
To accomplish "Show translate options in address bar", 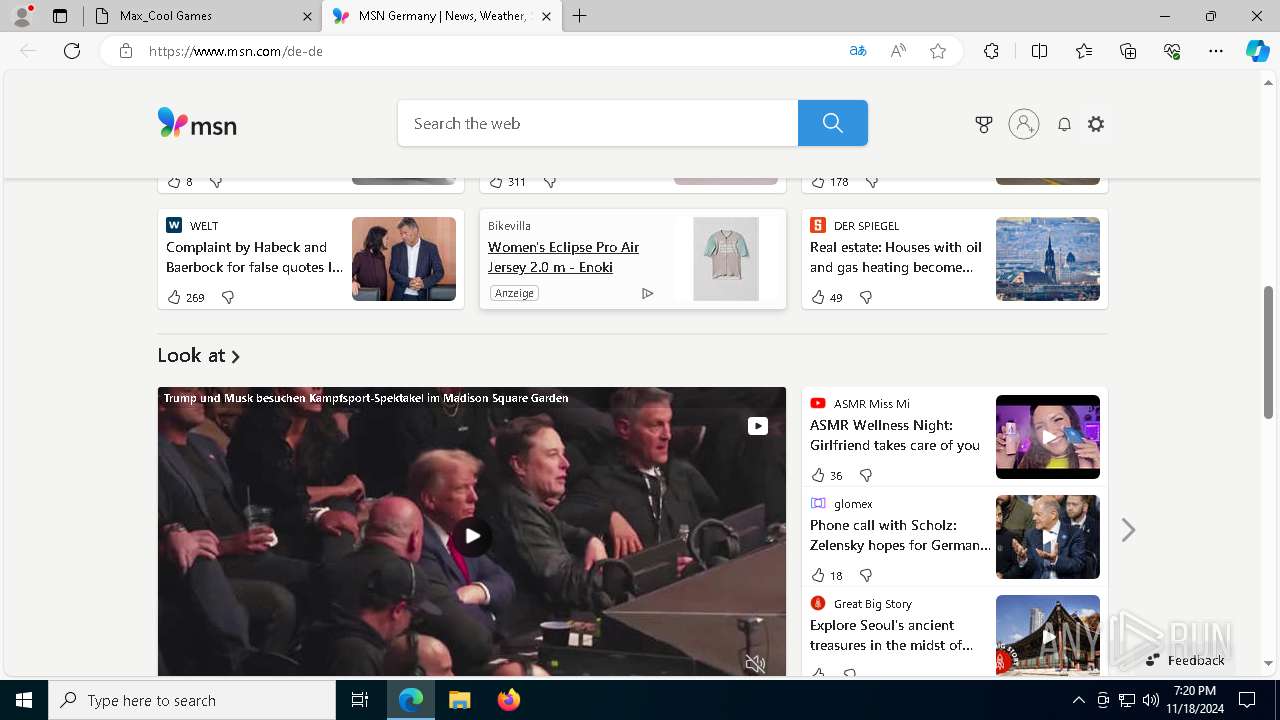I will (858, 51).
